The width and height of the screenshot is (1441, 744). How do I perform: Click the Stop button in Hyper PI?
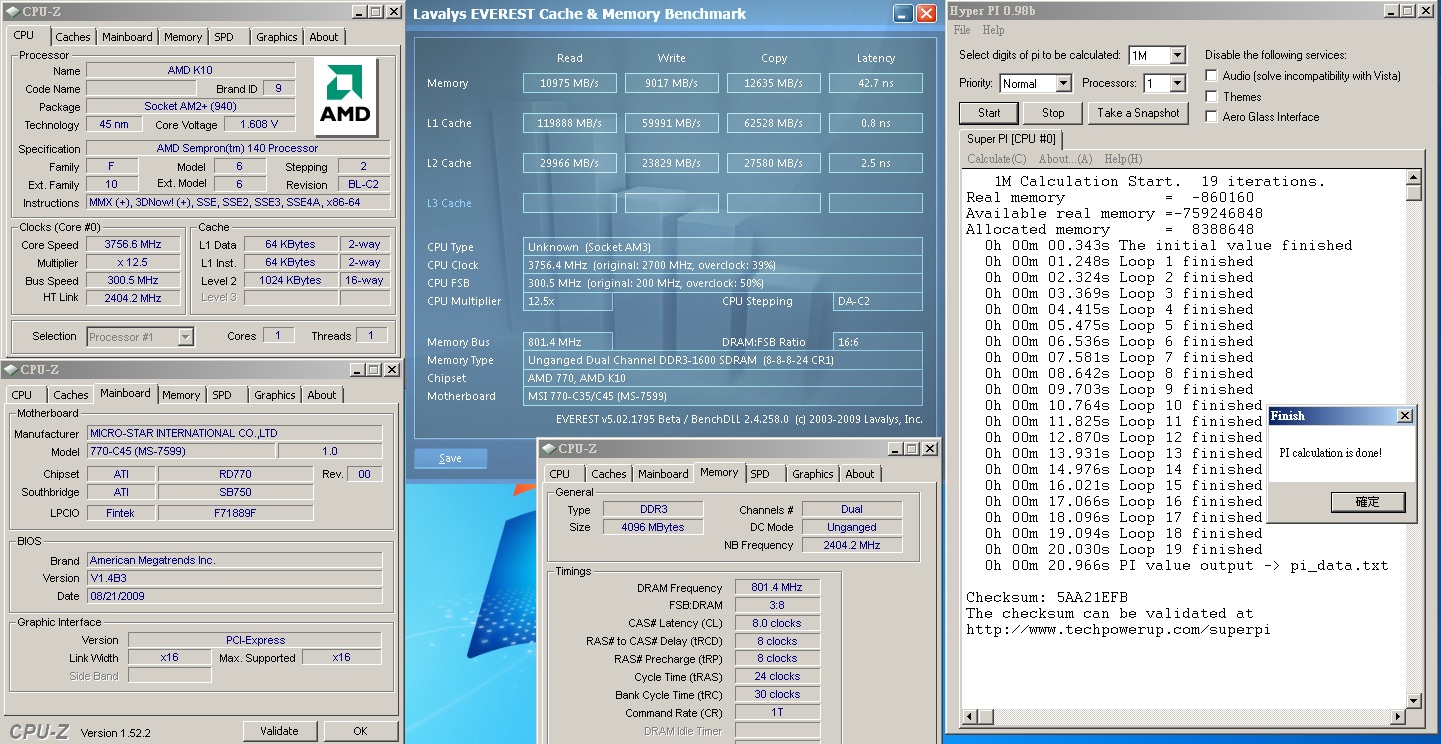(x=1053, y=113)
